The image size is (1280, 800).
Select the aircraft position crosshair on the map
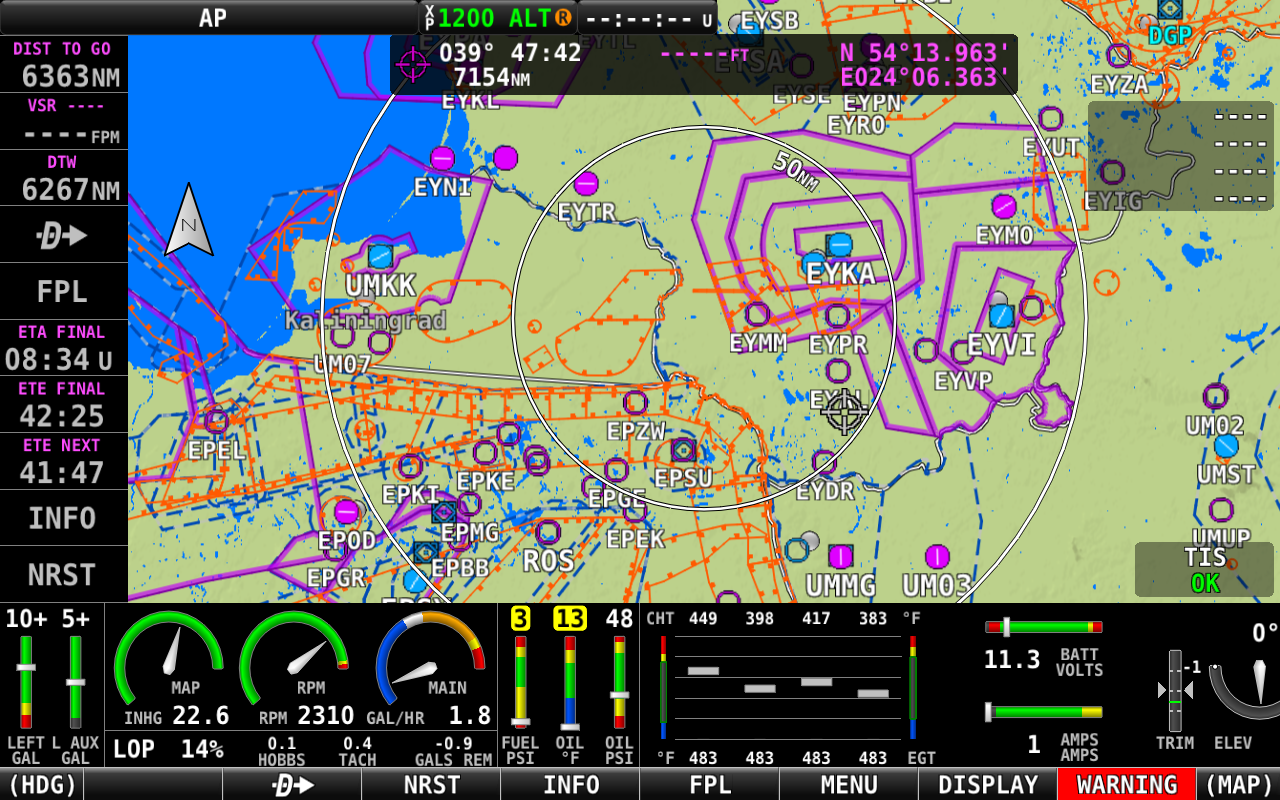coord(845,411)
